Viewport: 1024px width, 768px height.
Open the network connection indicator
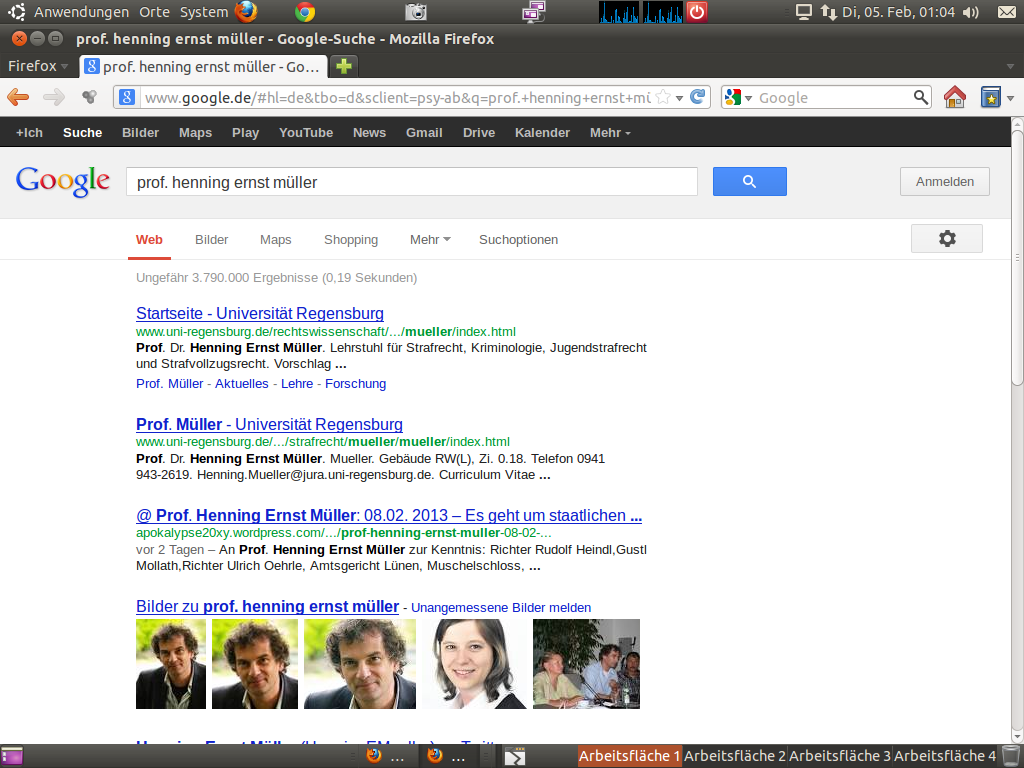click(829, 12)
